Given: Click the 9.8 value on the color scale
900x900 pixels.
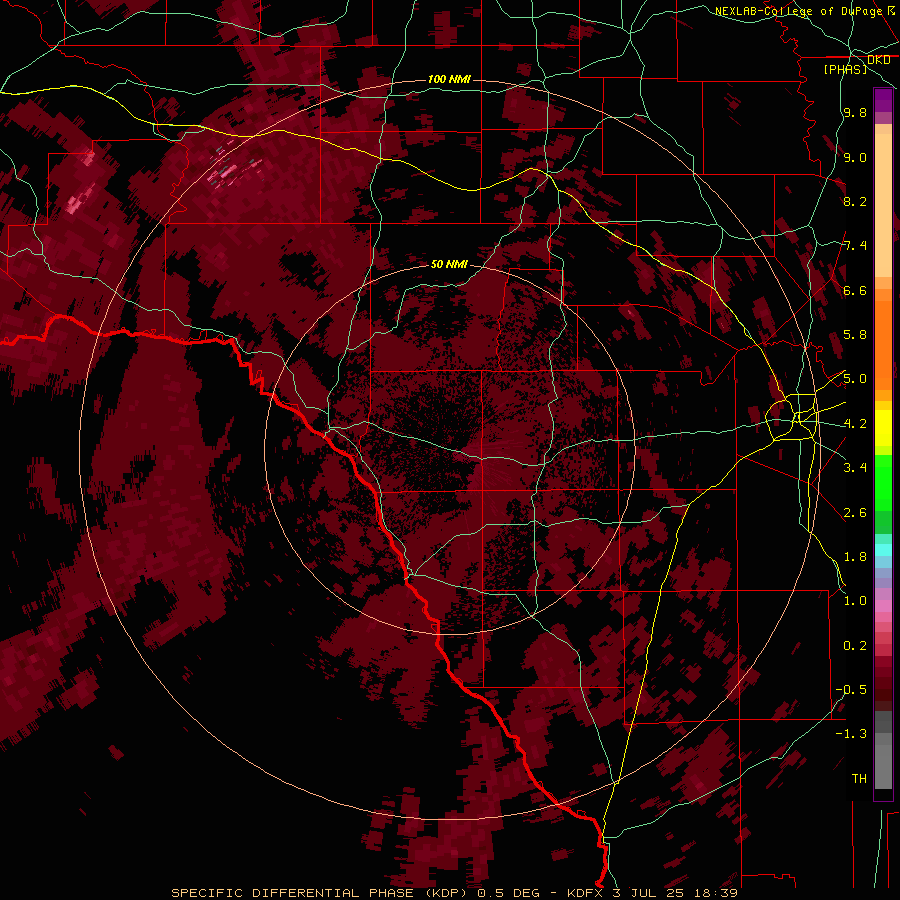Looking at the screenshot, I should click(x=855, y=112).
